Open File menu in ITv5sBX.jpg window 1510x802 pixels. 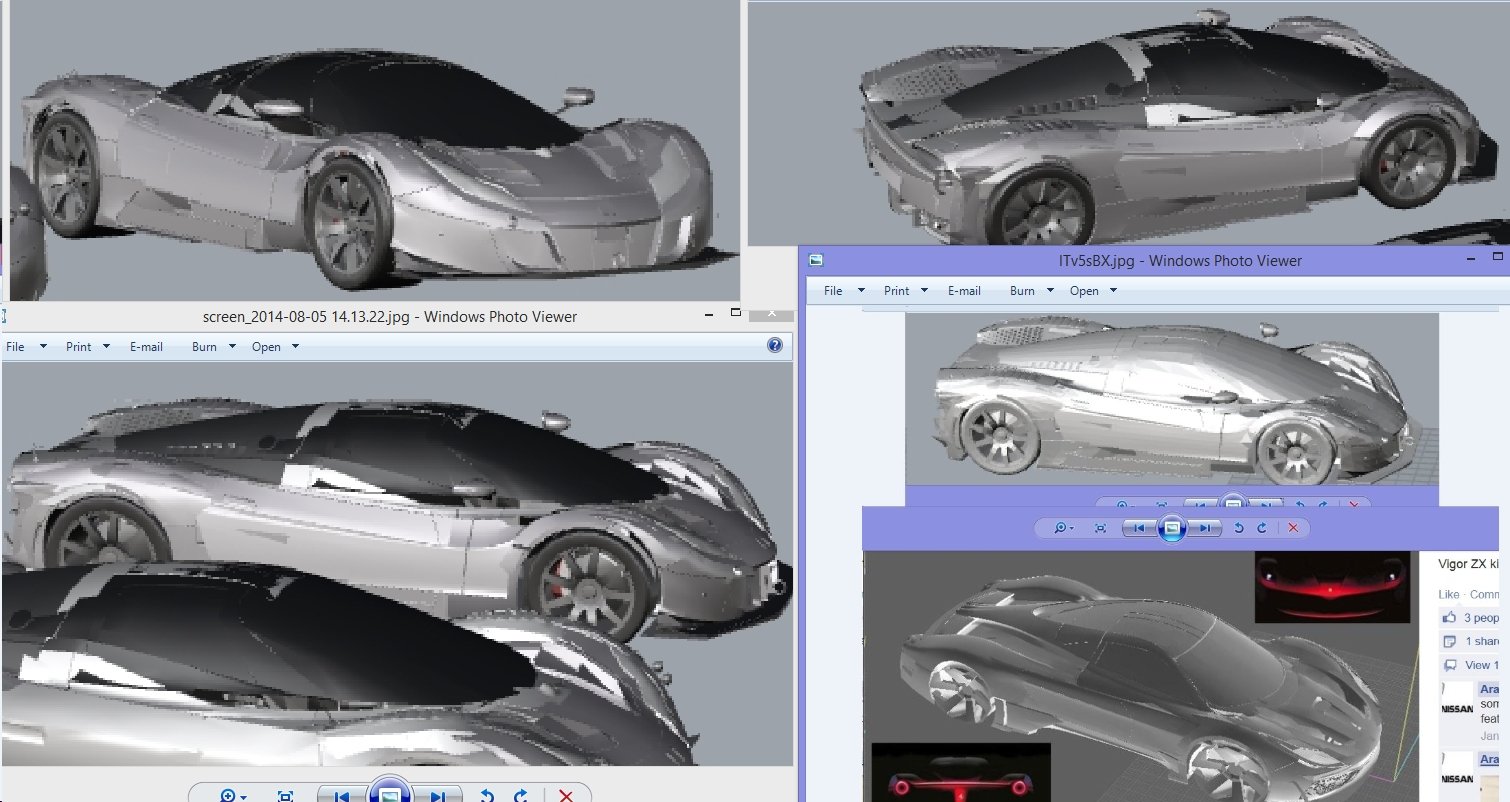coord(833,291)
